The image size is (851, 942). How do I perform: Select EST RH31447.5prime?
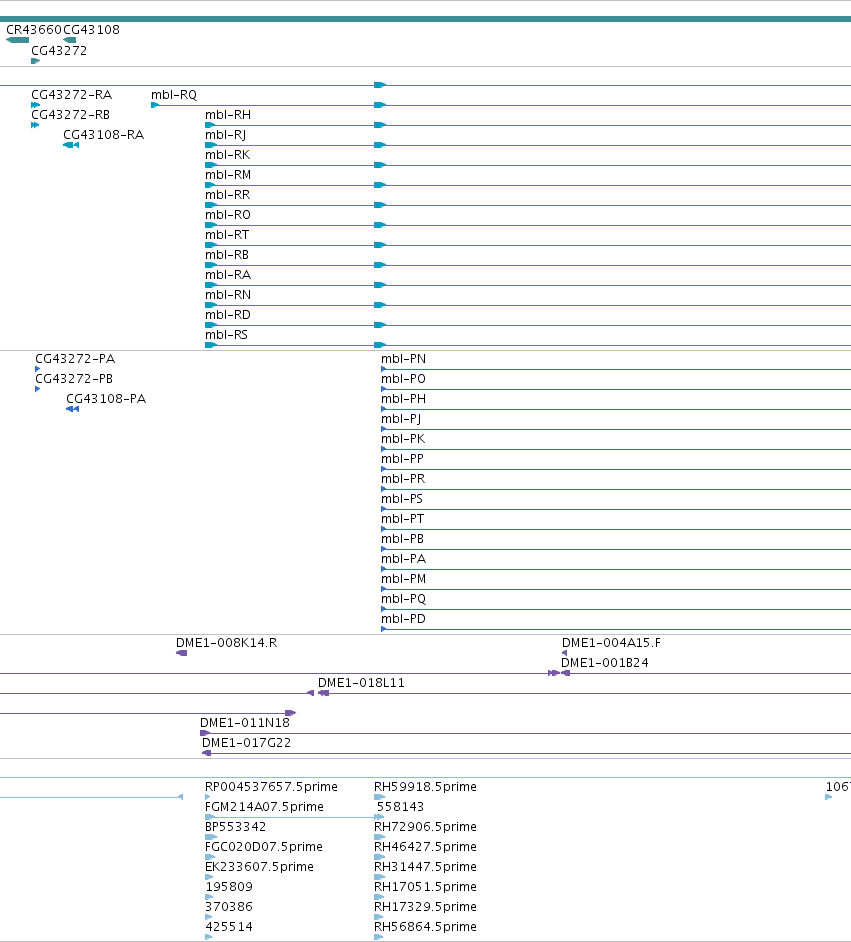425,866
